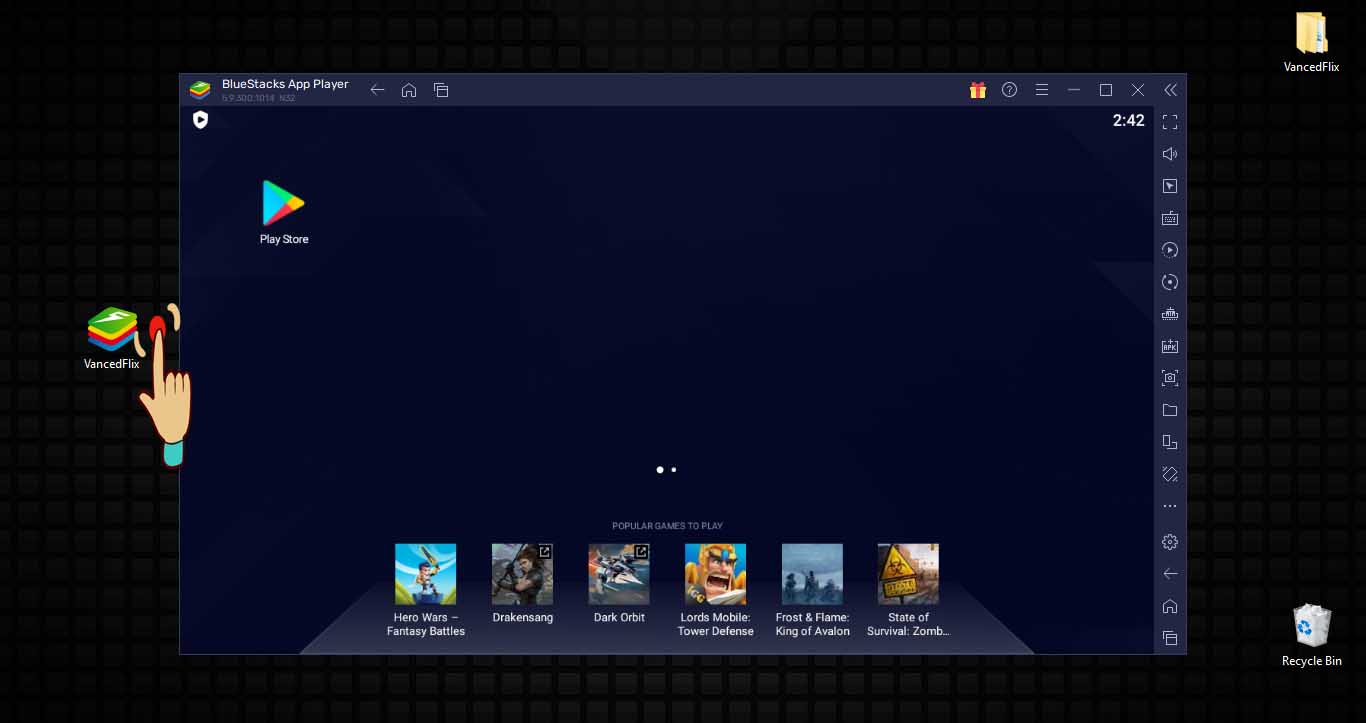Open the hamburger menu in title bar

(1042, 90)
